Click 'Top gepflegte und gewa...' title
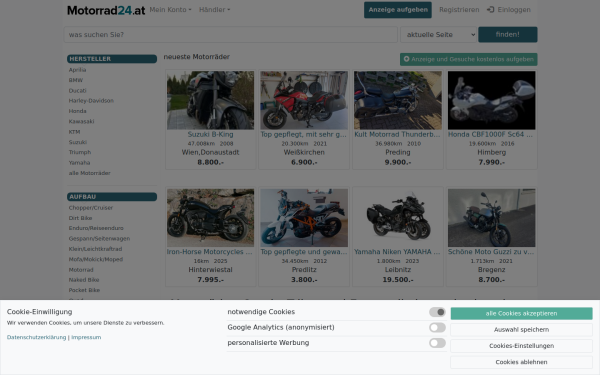 (x=304, y=252)
